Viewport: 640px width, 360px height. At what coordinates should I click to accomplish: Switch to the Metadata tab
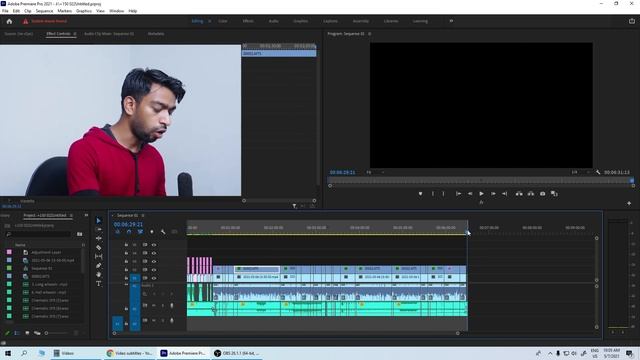pyautogui.click(x=156, y=34)
